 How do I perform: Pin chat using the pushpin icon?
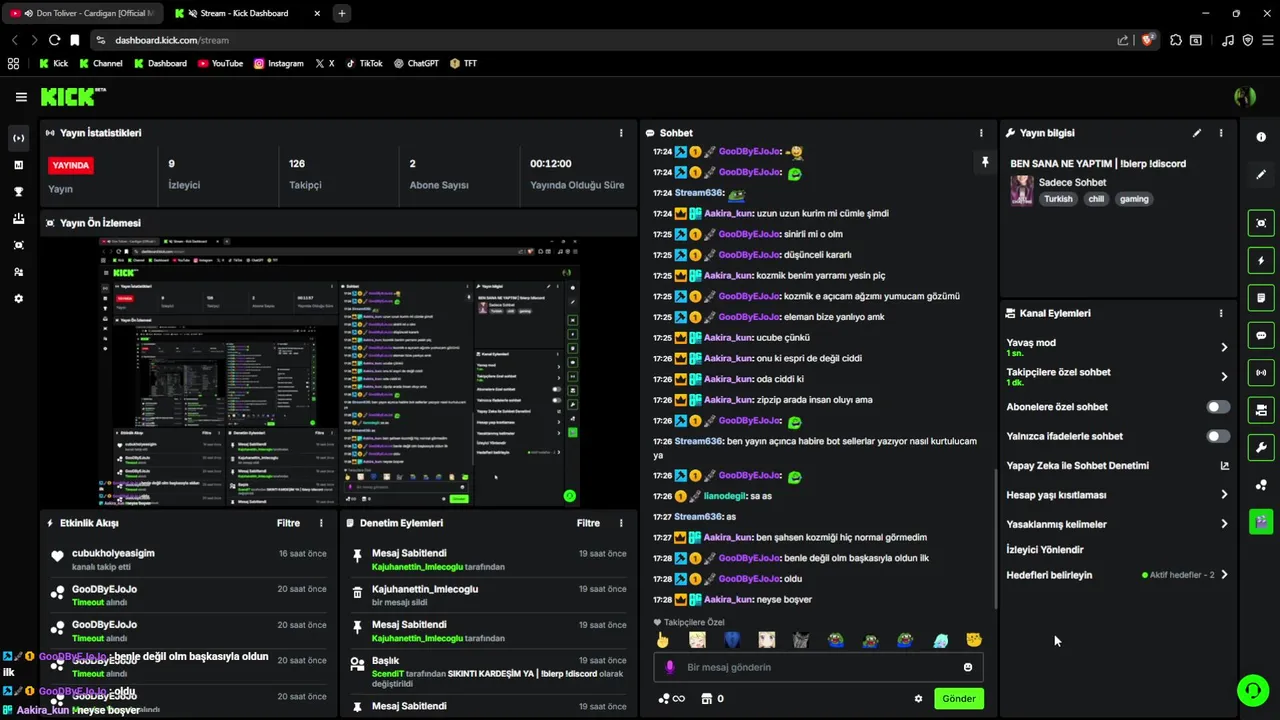[985, 162]
